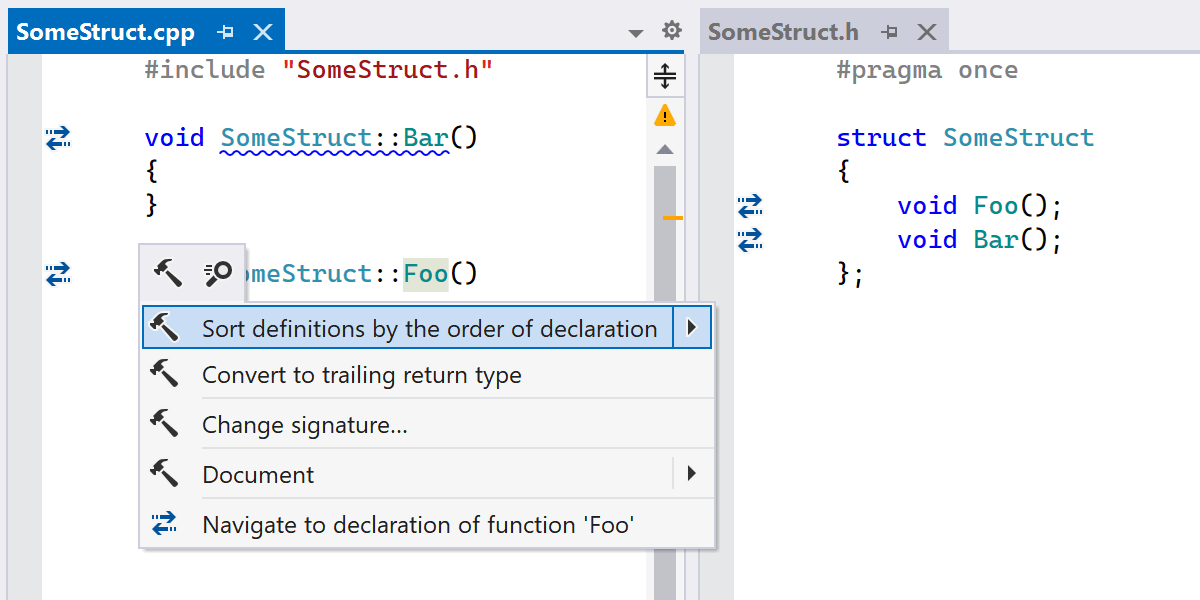Click the scrollbar up arrow in editor

coord(665,150)
